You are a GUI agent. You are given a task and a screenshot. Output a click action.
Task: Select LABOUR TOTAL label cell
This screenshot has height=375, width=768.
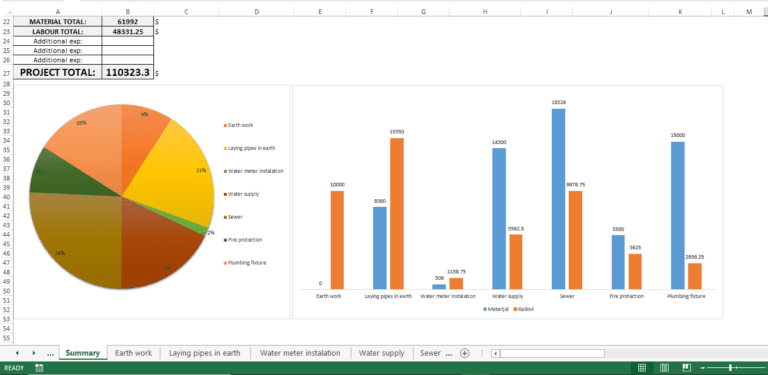coord(58,31)
